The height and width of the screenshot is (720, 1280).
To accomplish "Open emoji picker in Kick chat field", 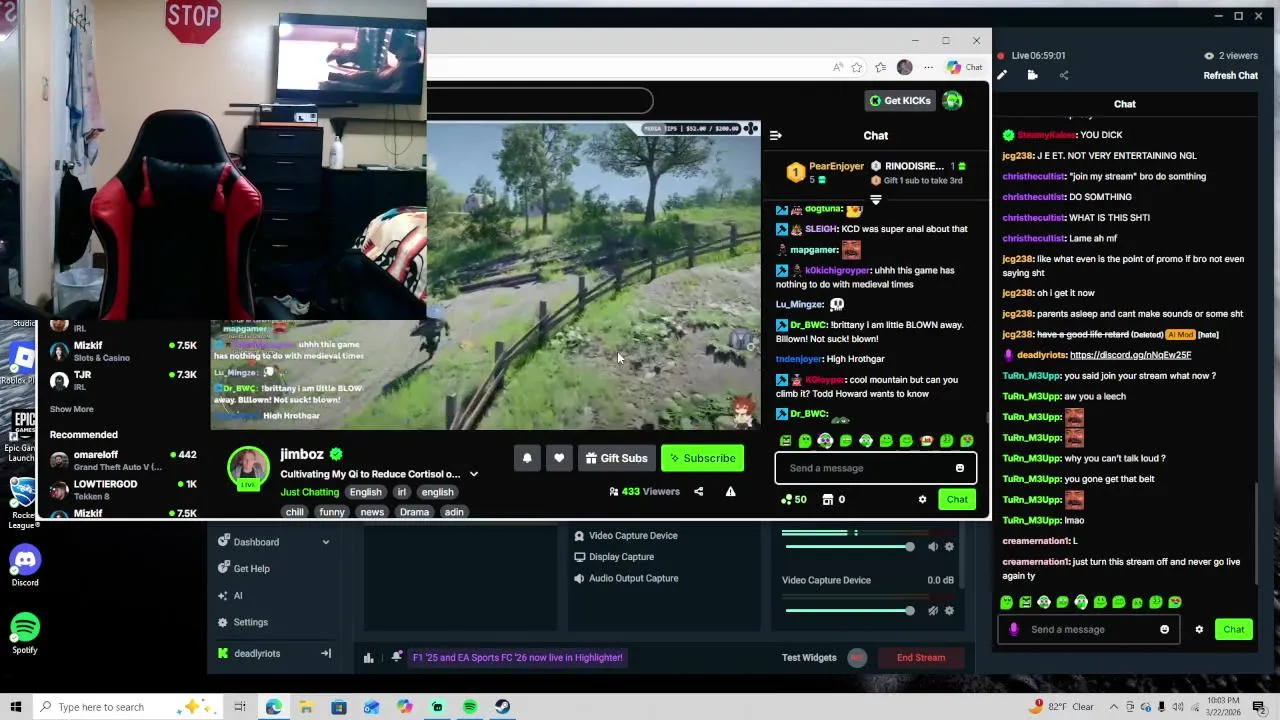I will (959, 468).
